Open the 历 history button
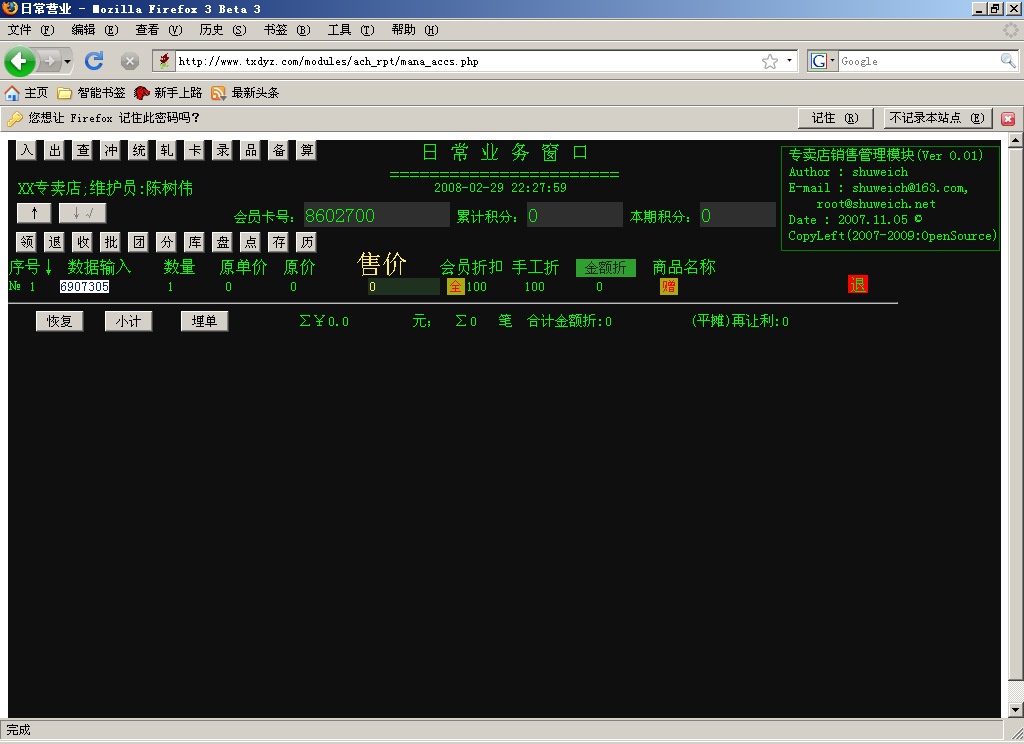Image resolution: width=1024 pixels, height=744 pixels. (307, 242)
